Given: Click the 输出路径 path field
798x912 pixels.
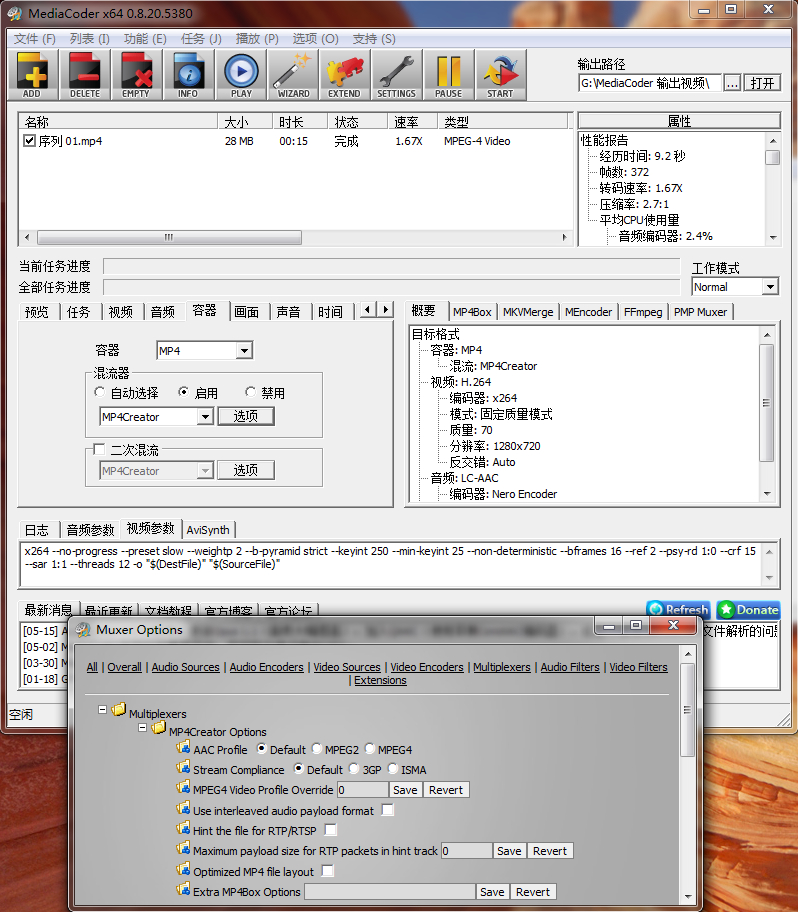Looking at the screenshot, I should tap(650, 83).
